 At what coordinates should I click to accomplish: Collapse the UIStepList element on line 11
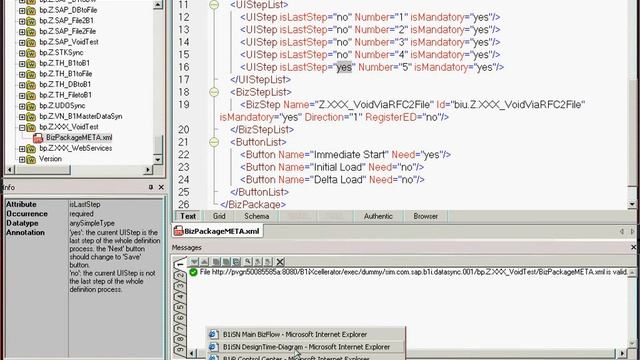(x=214, y=5)
